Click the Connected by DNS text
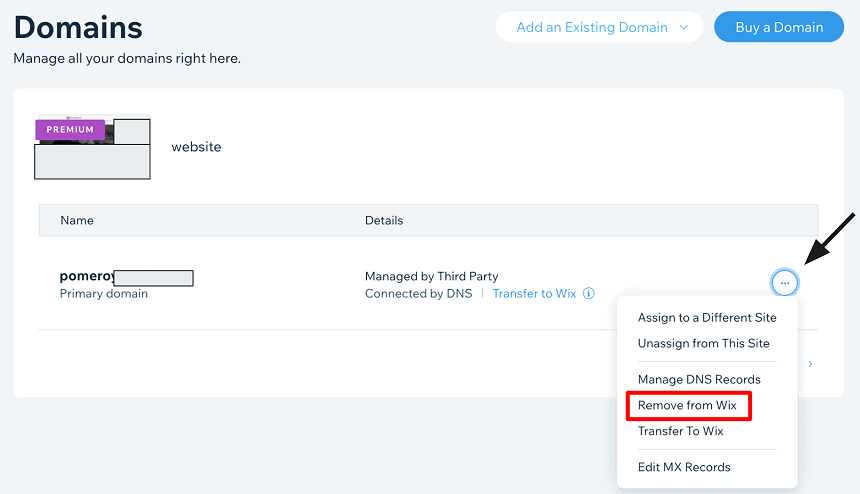The image size is (860, 494). click(x=418, y=293)
